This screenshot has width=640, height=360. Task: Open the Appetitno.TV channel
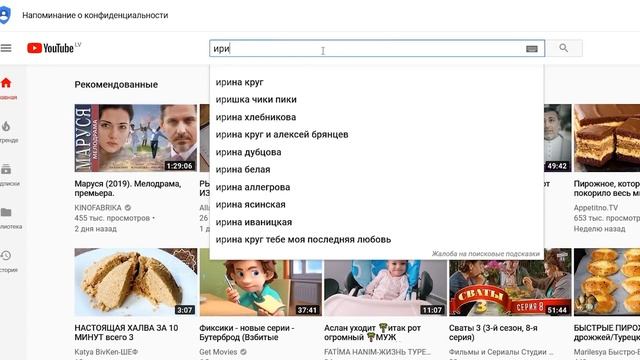click(596, 207)
